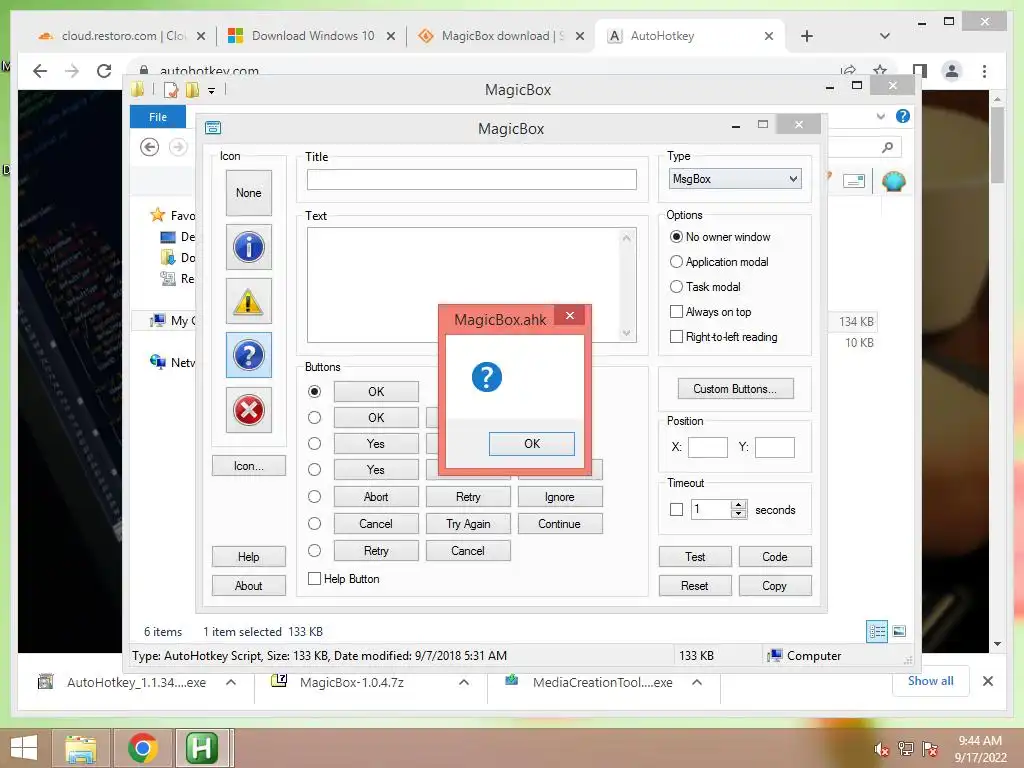1024x768 pixels.
Task: Click the None icon option
Action: (248, 193)
